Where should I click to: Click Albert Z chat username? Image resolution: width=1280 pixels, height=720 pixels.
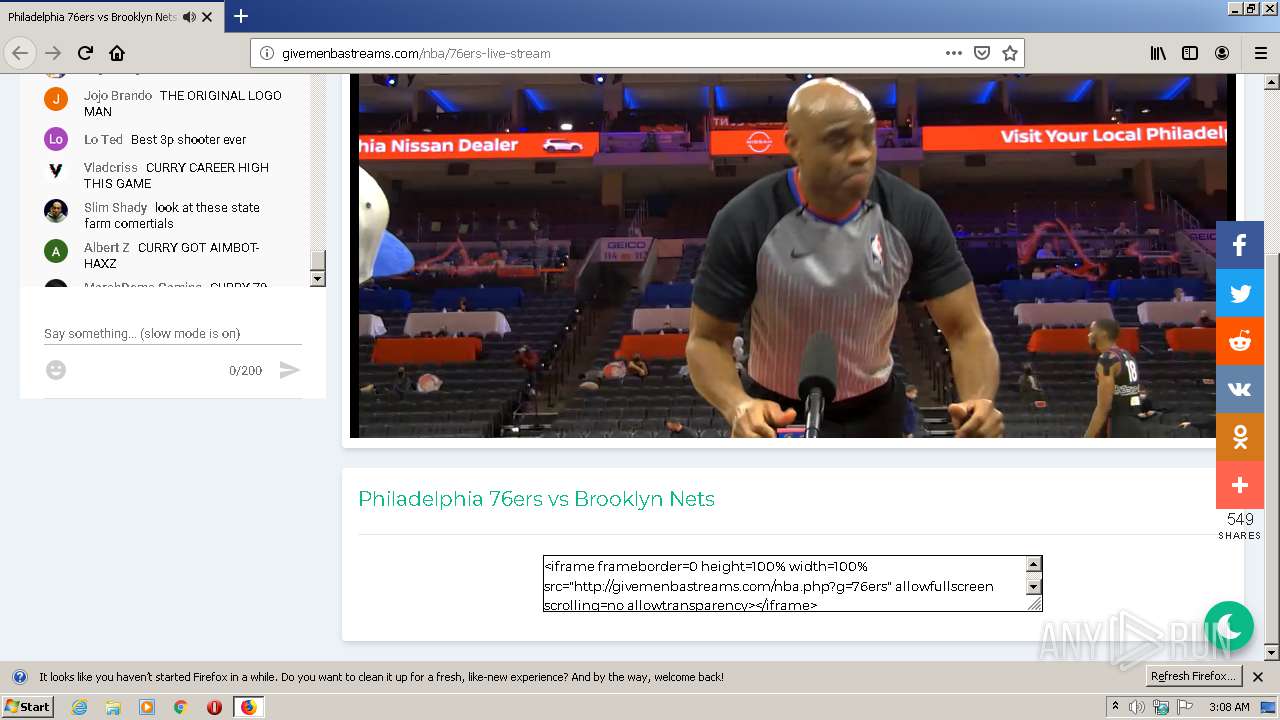click(x=107, y=248)
